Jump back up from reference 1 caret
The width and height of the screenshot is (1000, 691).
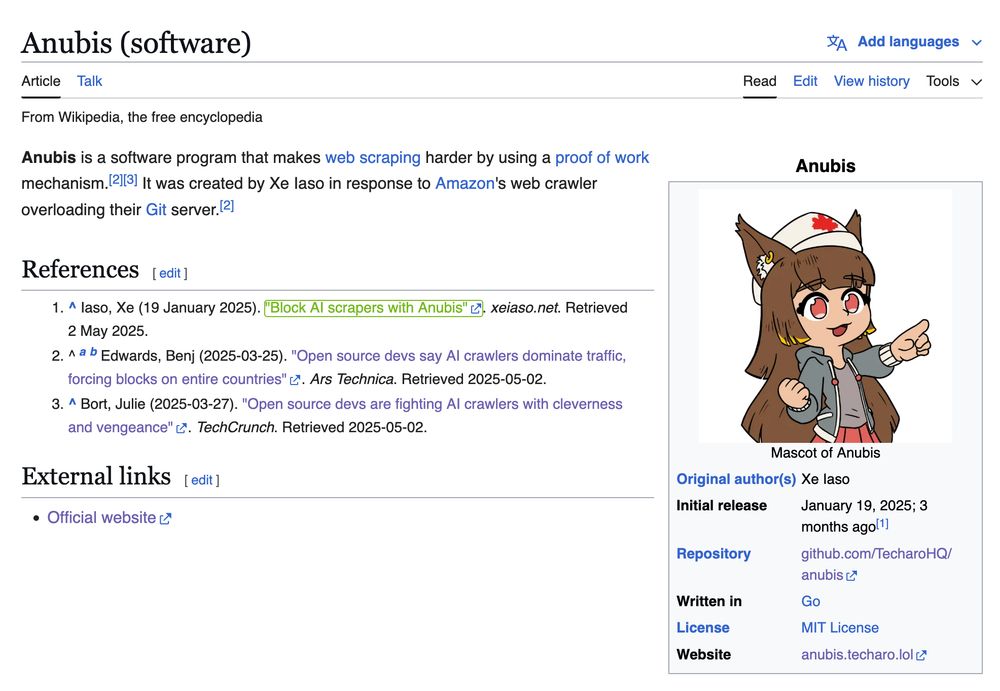click(72, 307)
